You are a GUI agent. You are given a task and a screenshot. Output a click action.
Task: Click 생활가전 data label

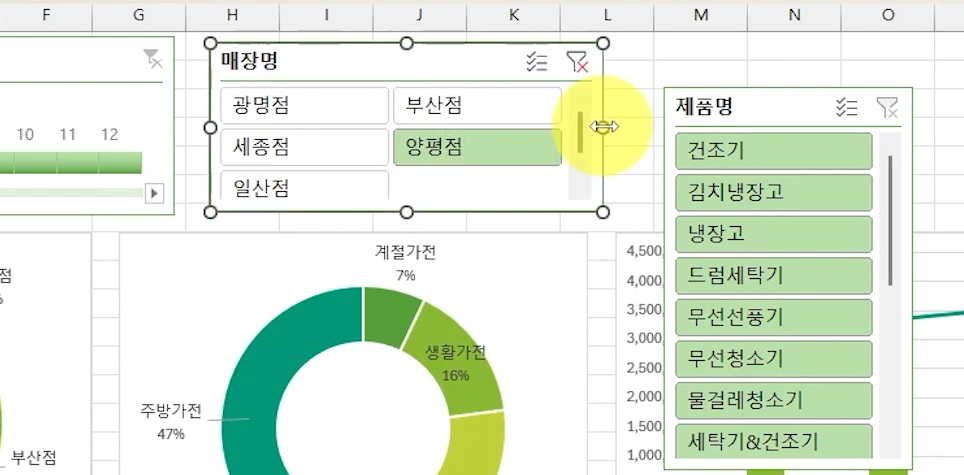[456, 363]
